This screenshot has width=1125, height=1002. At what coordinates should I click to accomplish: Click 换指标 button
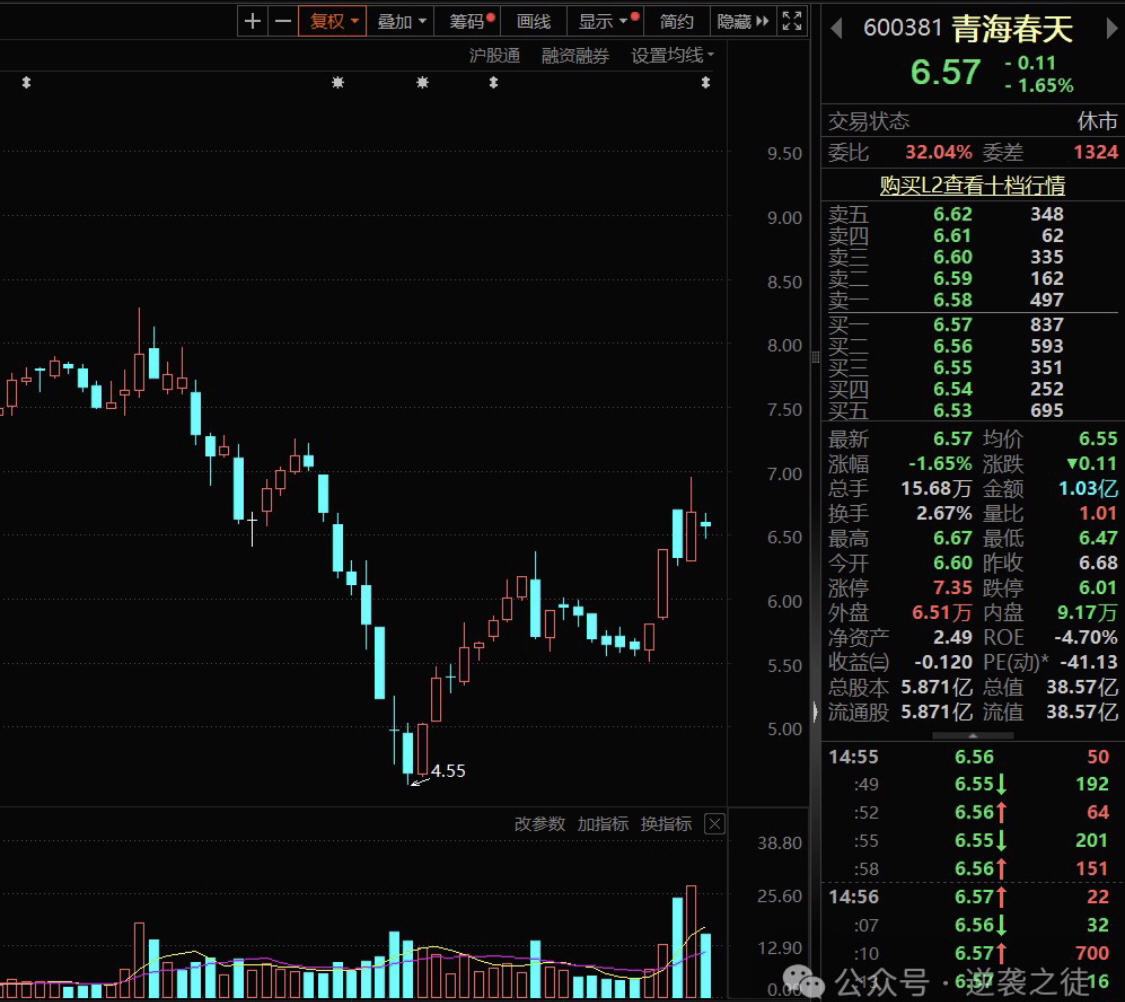[666, 823]
